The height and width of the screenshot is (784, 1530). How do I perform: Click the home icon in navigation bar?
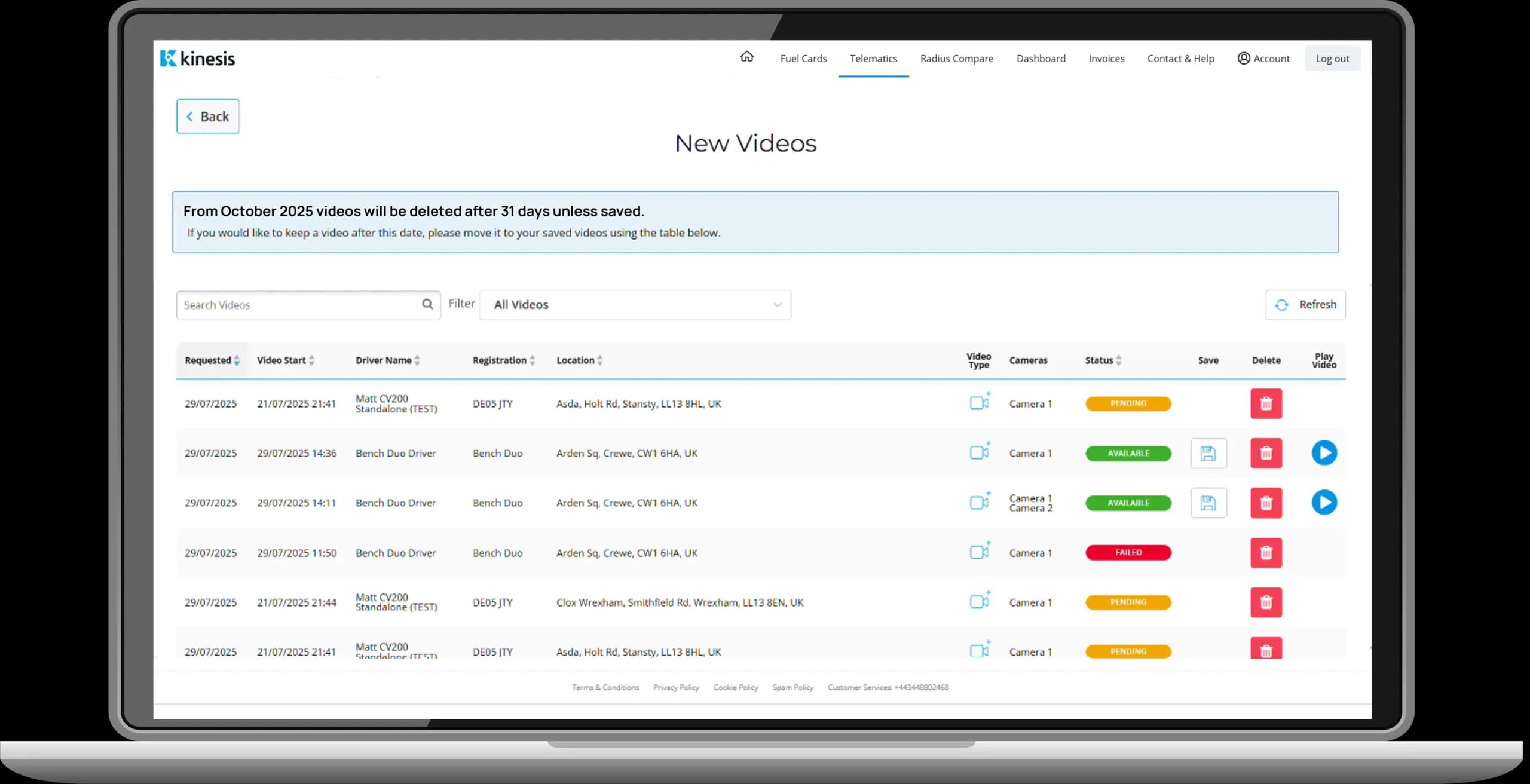click(746, 57)
